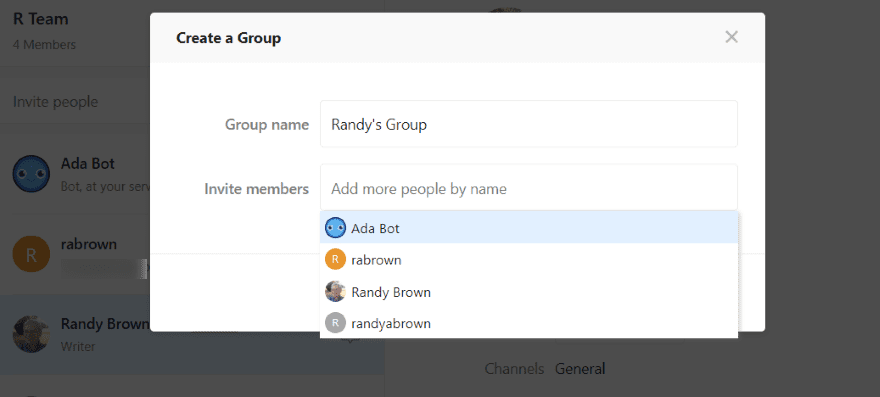Pick randyabrown from suggestions list
880x397 pixels.
(x=529, y=323)
